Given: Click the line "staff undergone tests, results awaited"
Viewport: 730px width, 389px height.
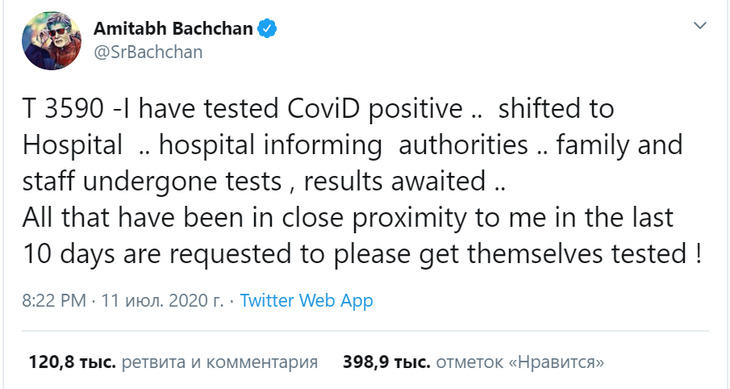Looking at the screenshot, I should (264, 181).
